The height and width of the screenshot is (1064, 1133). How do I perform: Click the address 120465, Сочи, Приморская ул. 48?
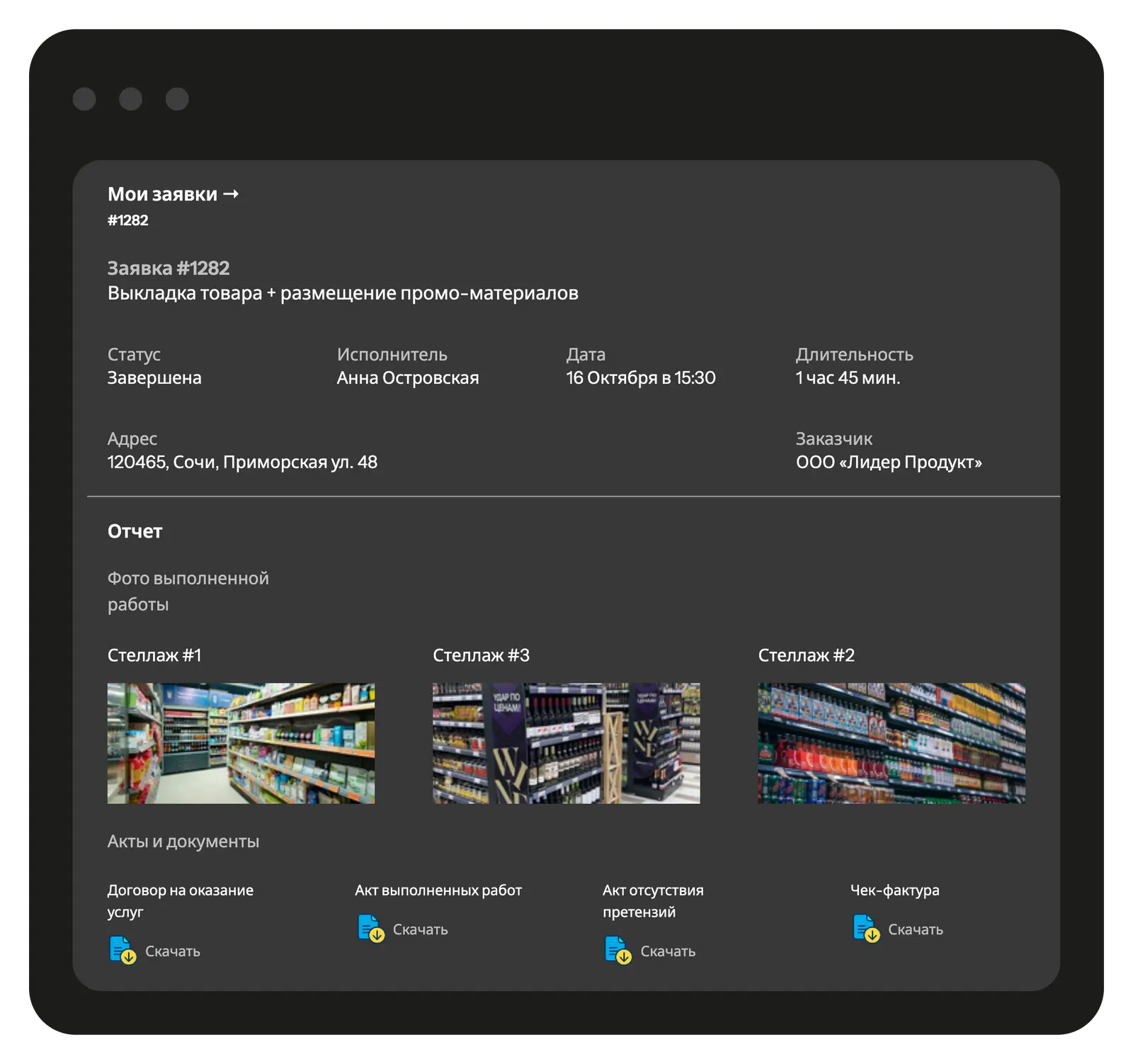(242, 463)
